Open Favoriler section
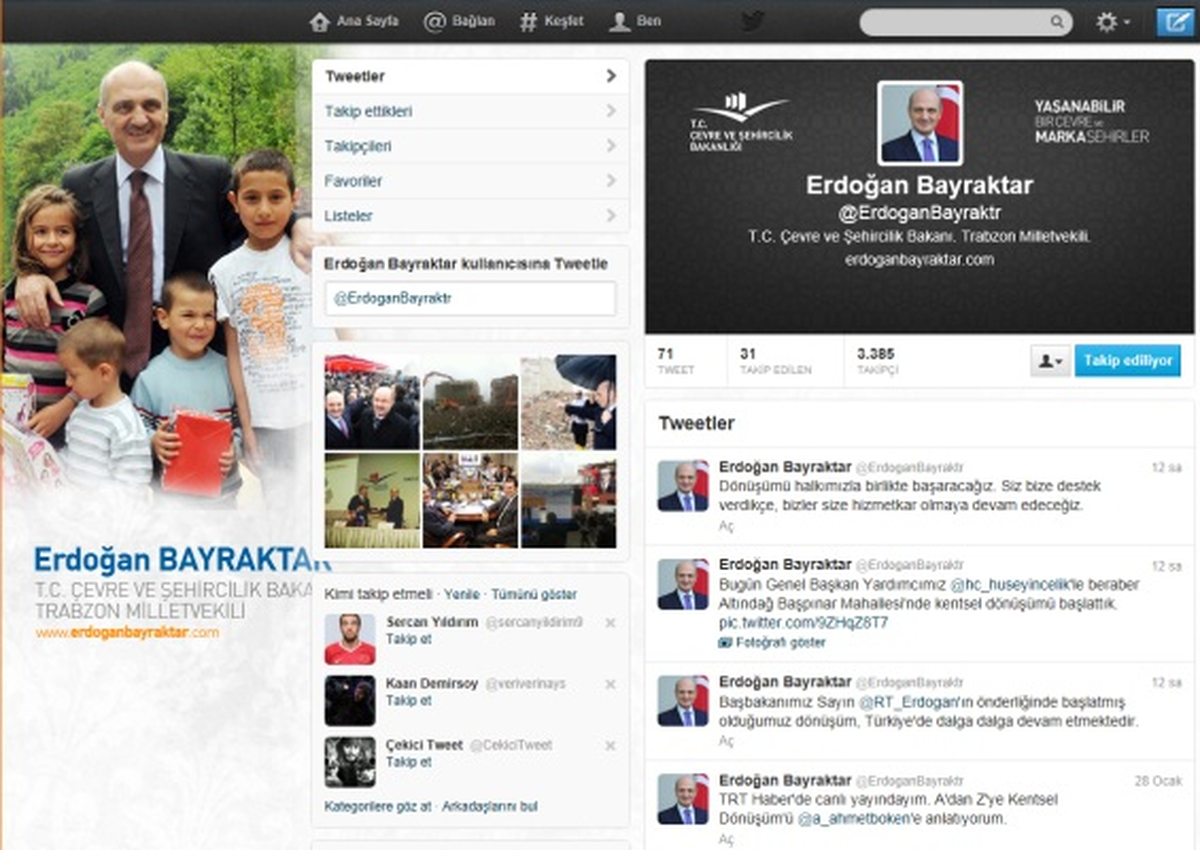 point(470,181)
